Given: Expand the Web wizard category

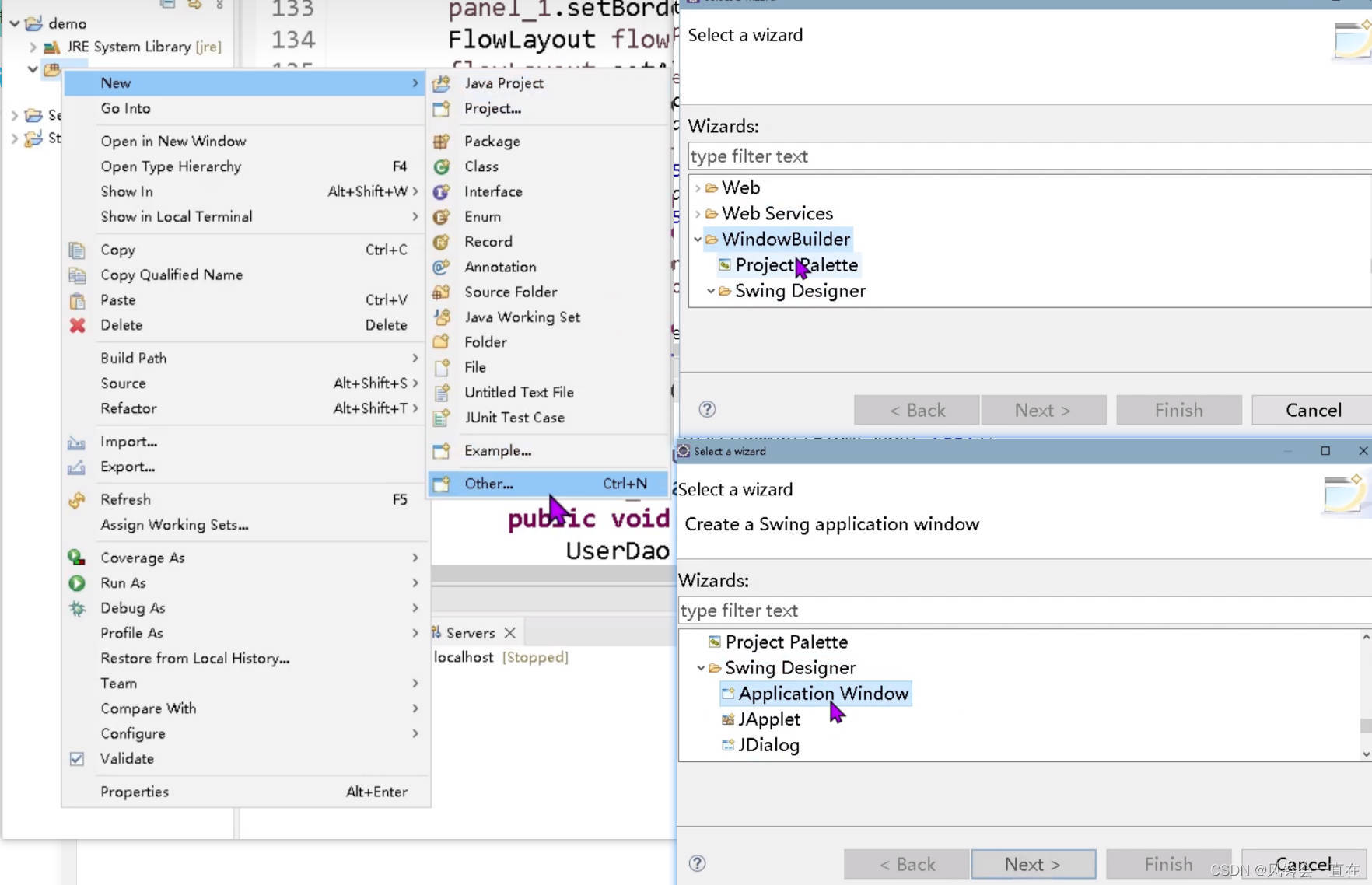Looking at the screenshot, I should [x=698, y=188].
